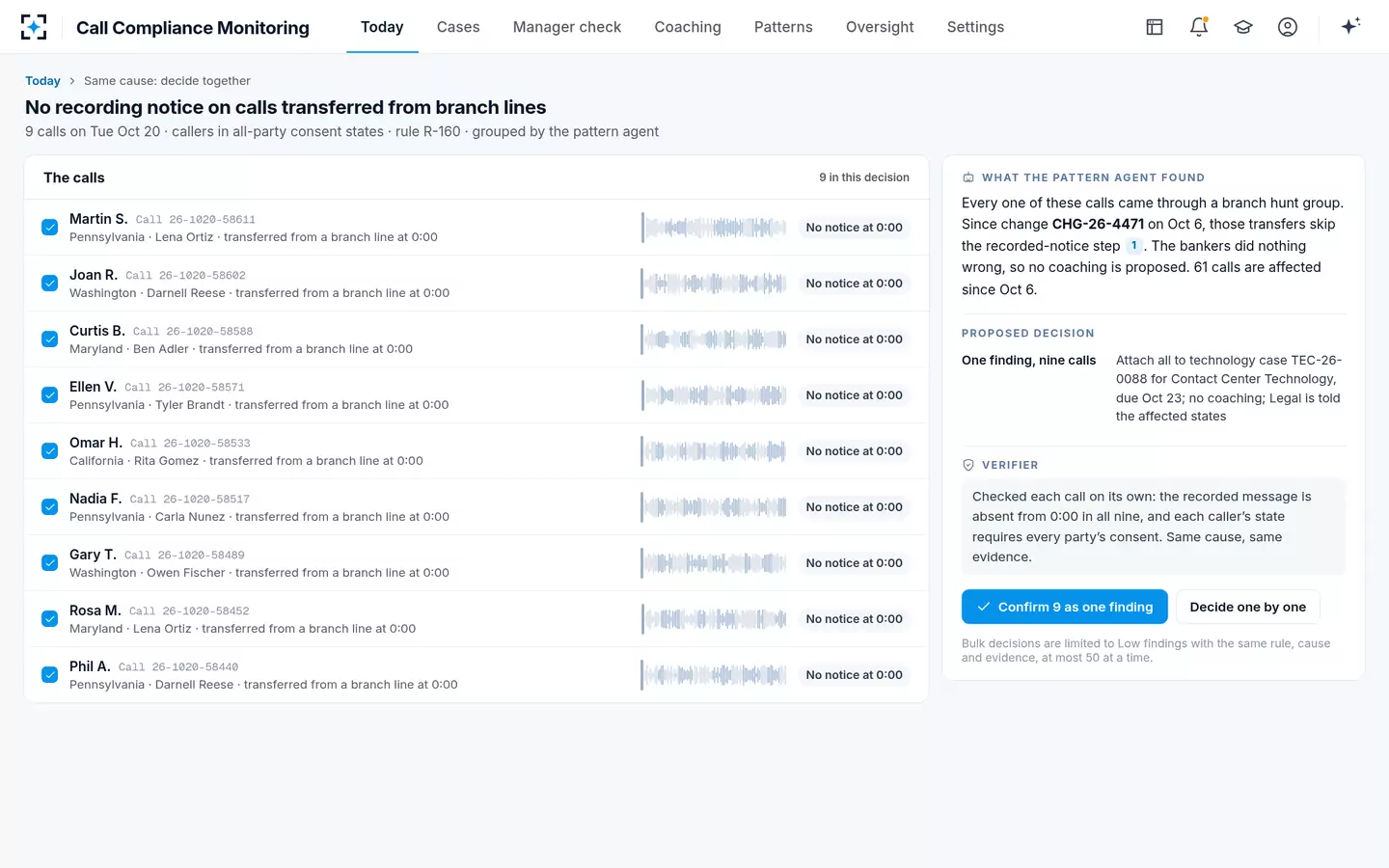
Task: Click Ellen V. No notice at 0:00 tag
Action: (x=855, y=395)
